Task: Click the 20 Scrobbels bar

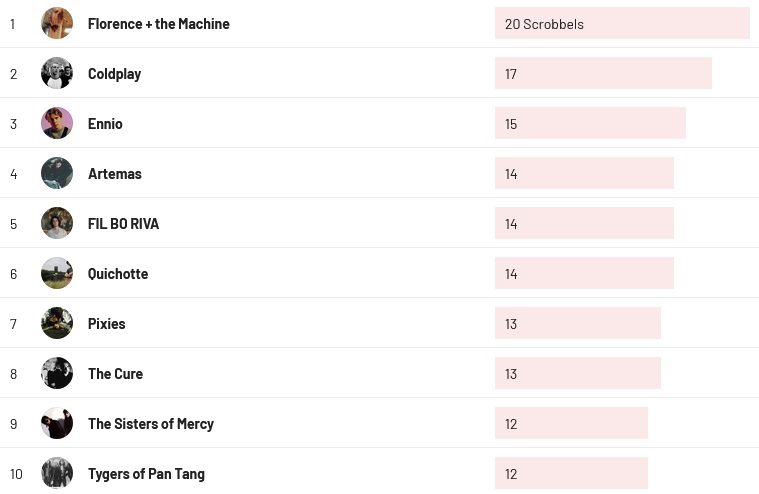Action: click(x=621, y=23)
